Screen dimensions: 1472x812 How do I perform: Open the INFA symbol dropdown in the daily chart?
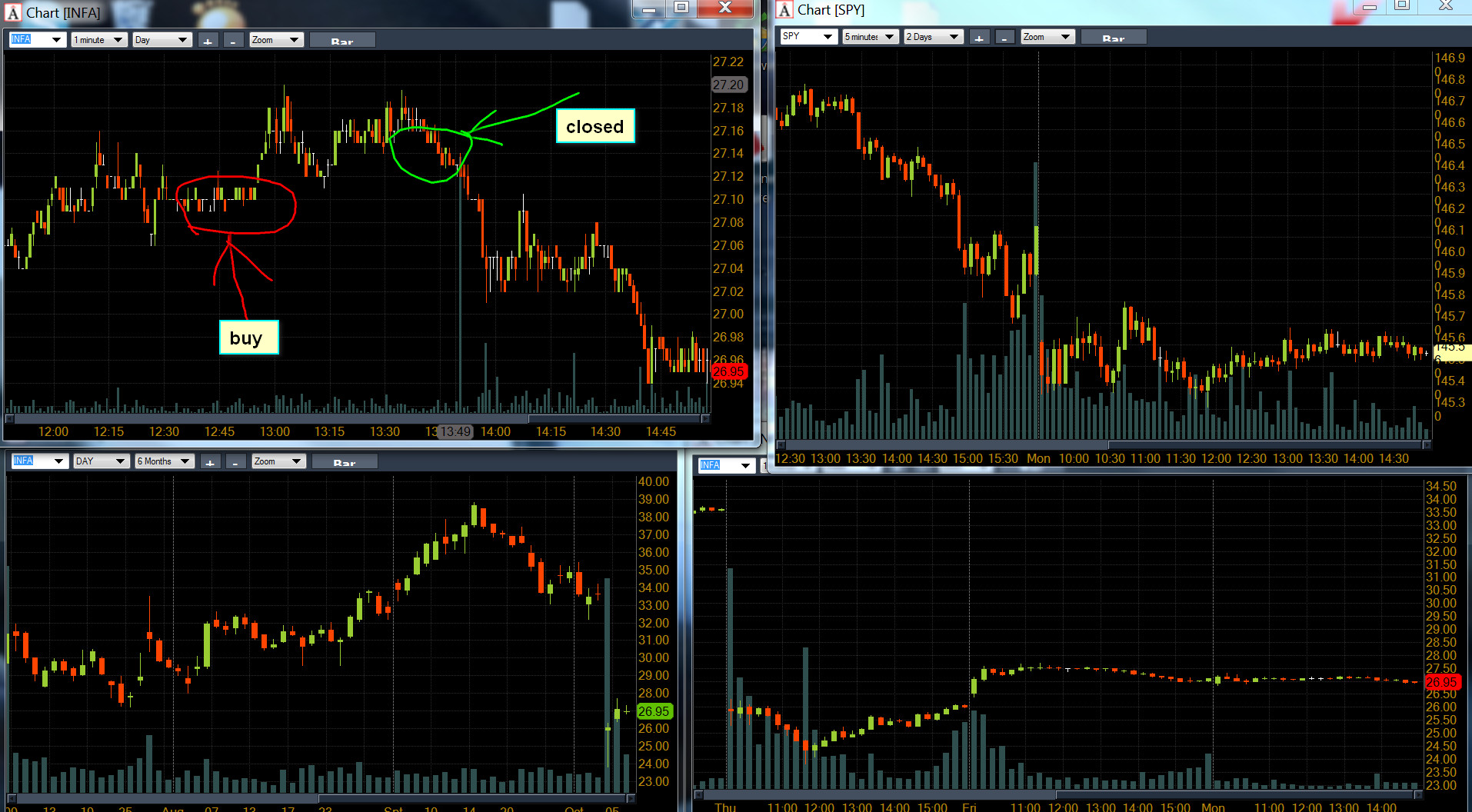(40, 461)
